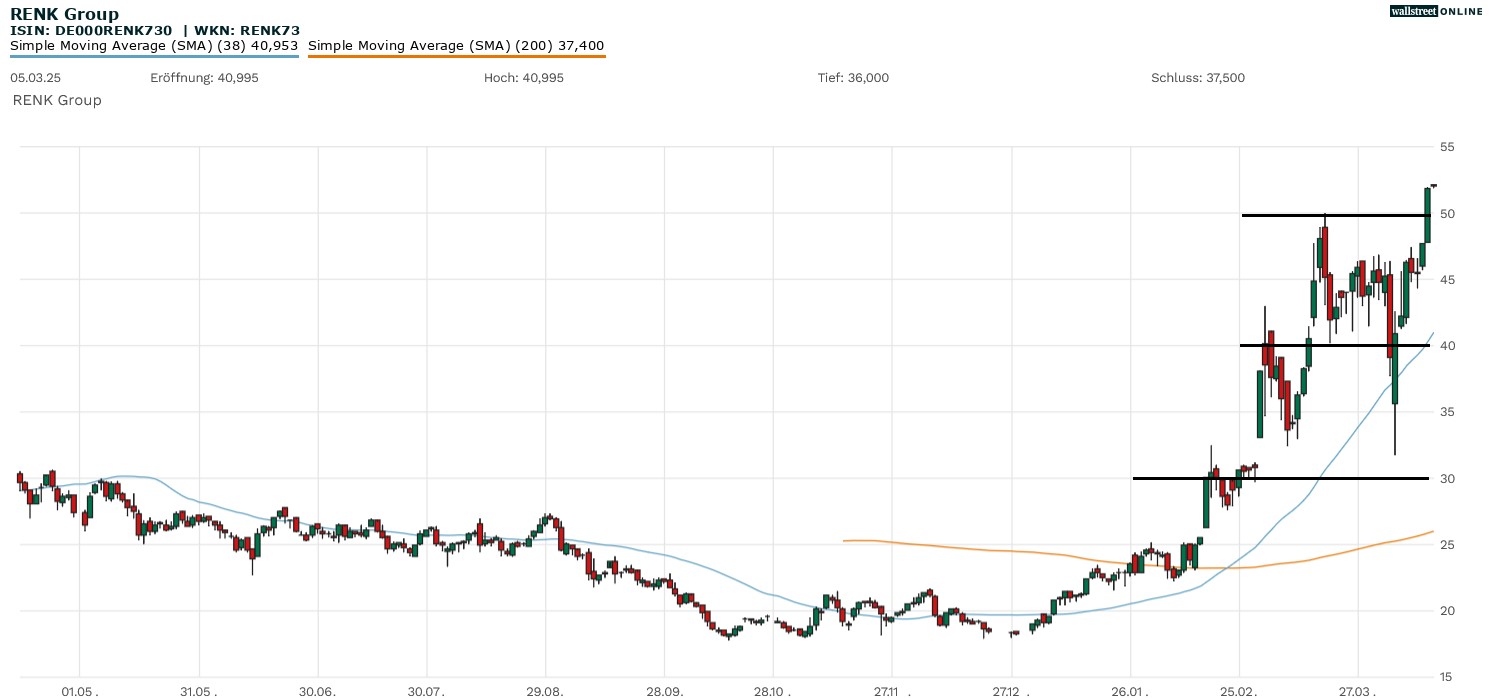Screen dimensions: 1490x698
Task: Click the Schluss: 37,500 value
Action: tap(1198, 77)
